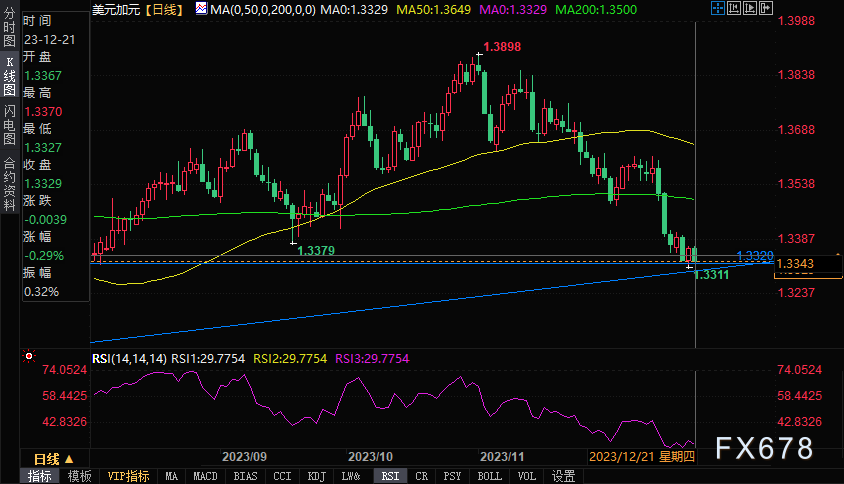Click the change percentage -0.29%
The height and width of the screenshot is (484, 844).
(44, 256)
